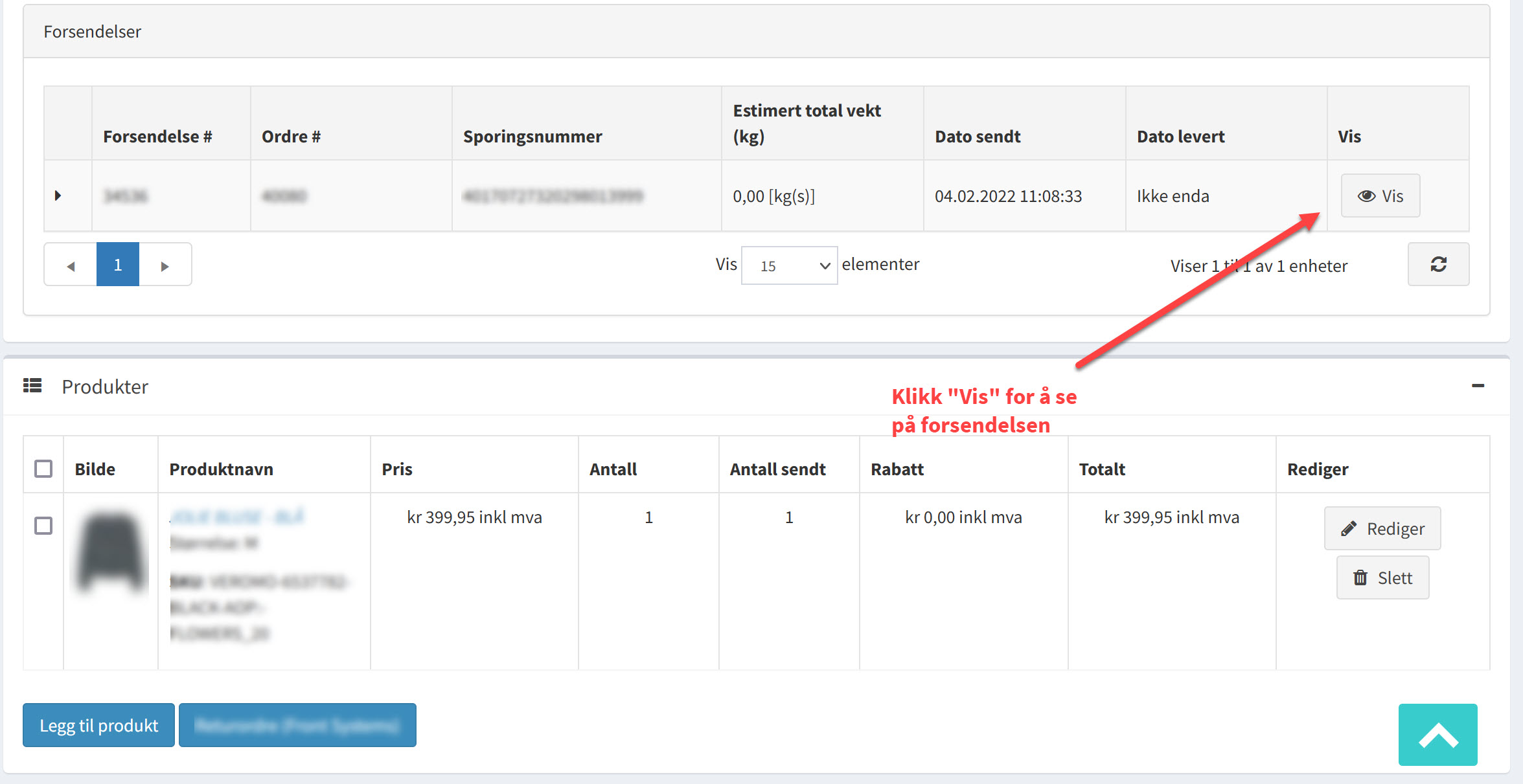This screenshot has height=784, width=1523.
Task: Click Rediger pencil button for product
Action: (x=1382, y=528)
